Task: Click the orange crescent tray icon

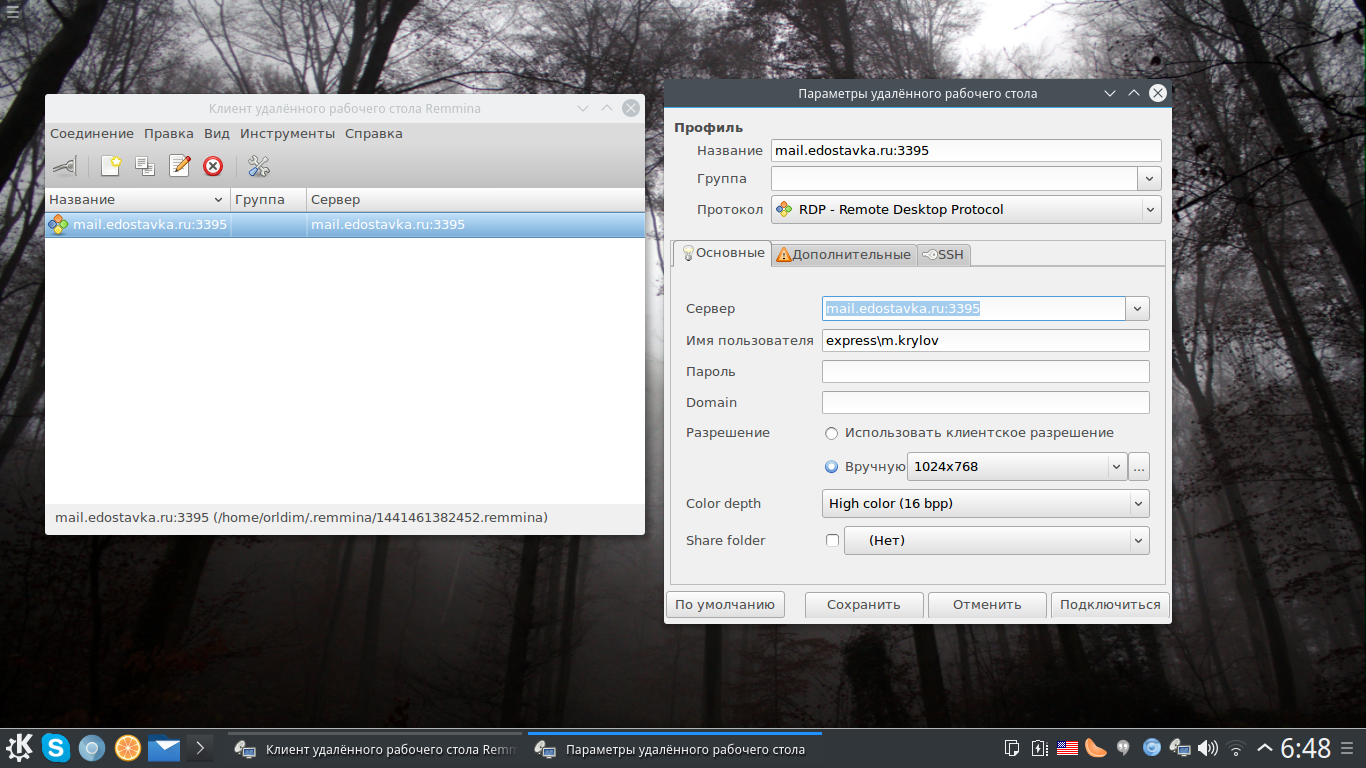Action: 1096,748
